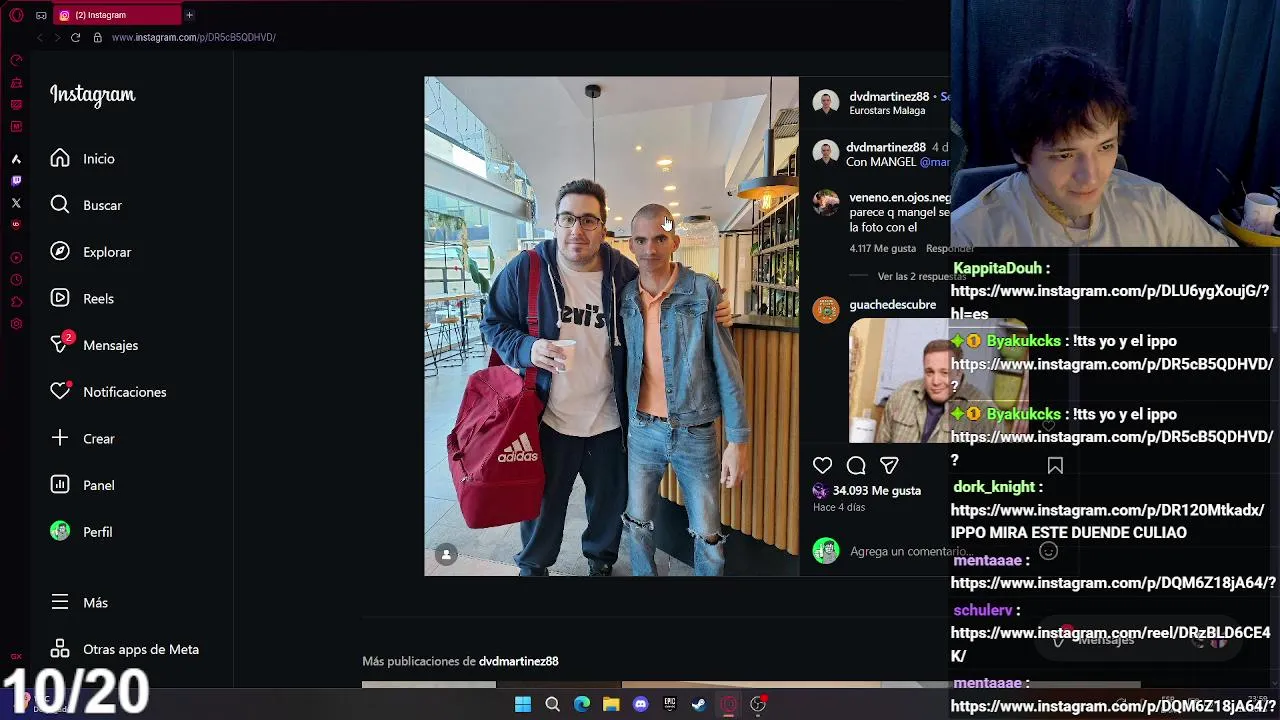Reload the Instagram page
The width and height of the screenshot is (1280, 720).
[75, 37]
